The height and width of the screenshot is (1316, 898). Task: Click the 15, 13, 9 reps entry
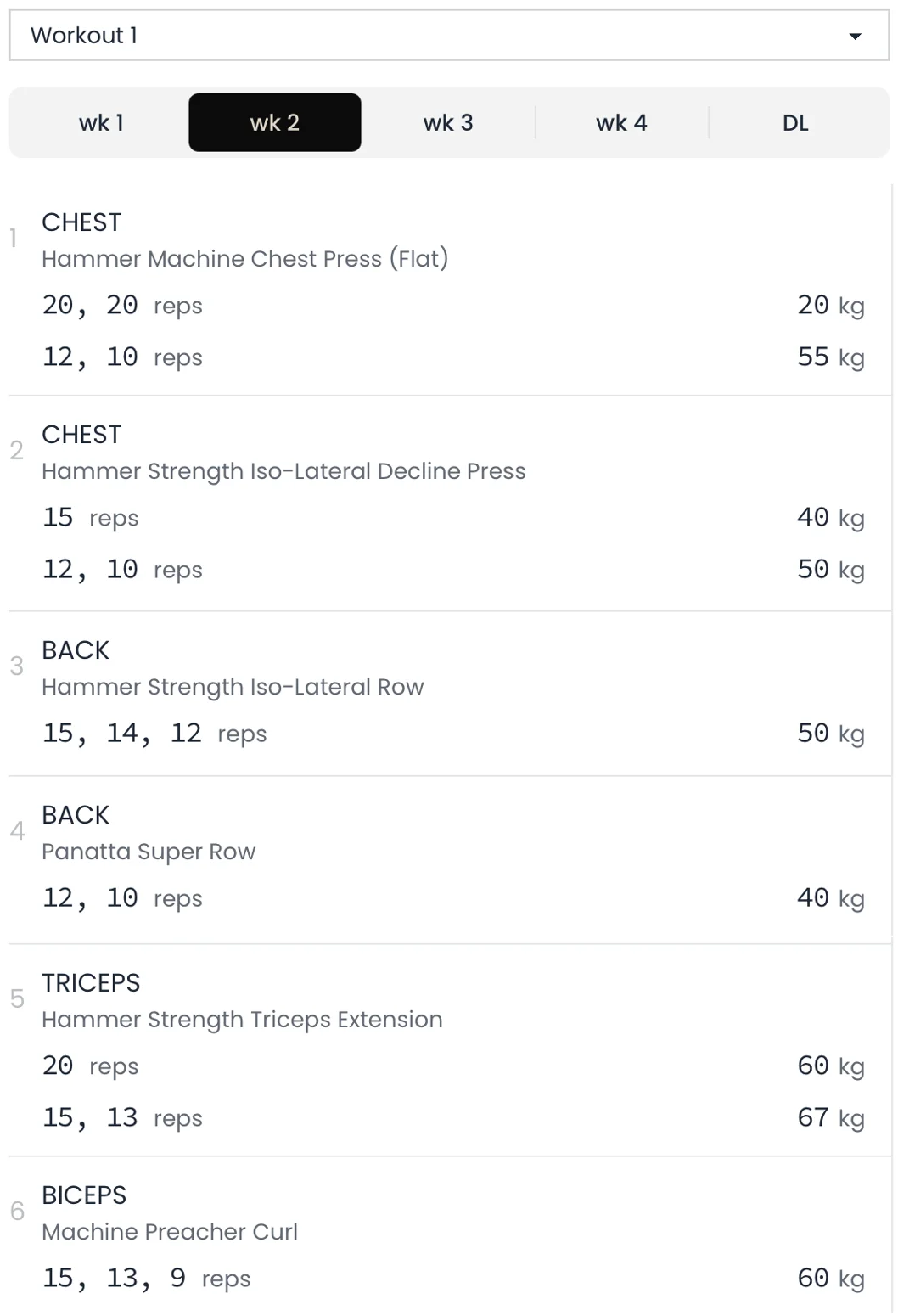point(146,1279)
